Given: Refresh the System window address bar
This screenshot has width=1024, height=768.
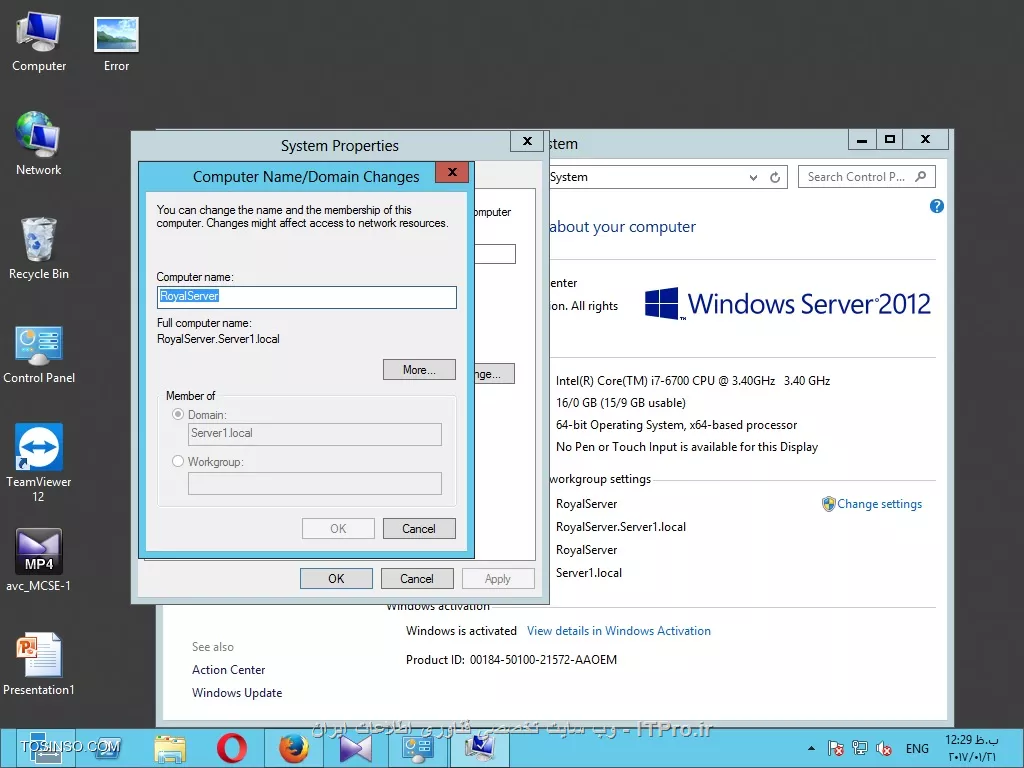Looking at the screenshot, I should coord(775,177).
